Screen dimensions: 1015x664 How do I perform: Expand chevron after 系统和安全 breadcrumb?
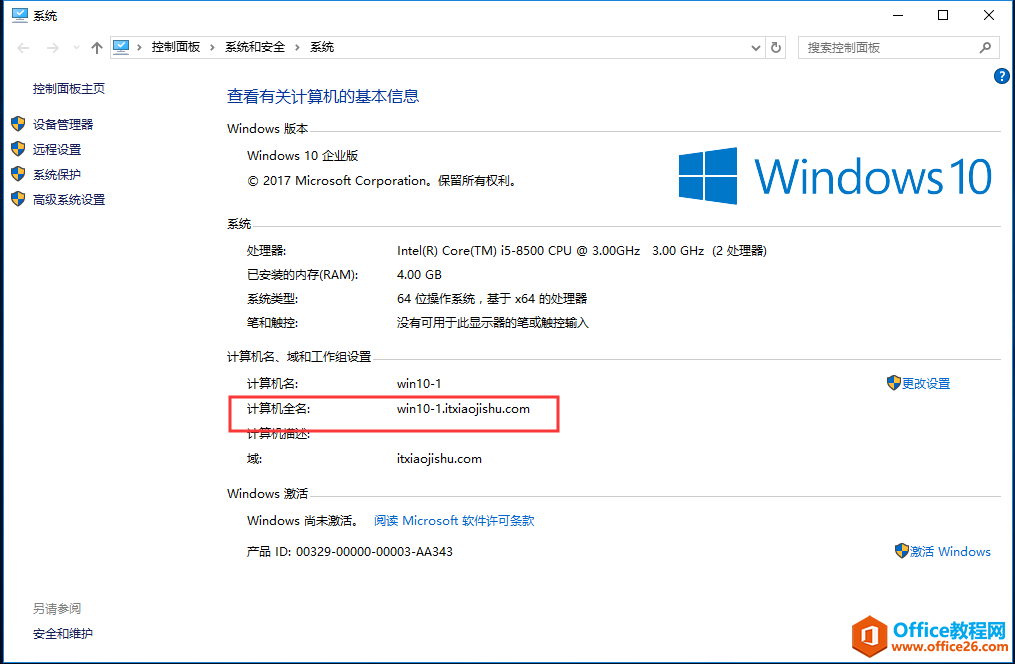tap(297, 47)
